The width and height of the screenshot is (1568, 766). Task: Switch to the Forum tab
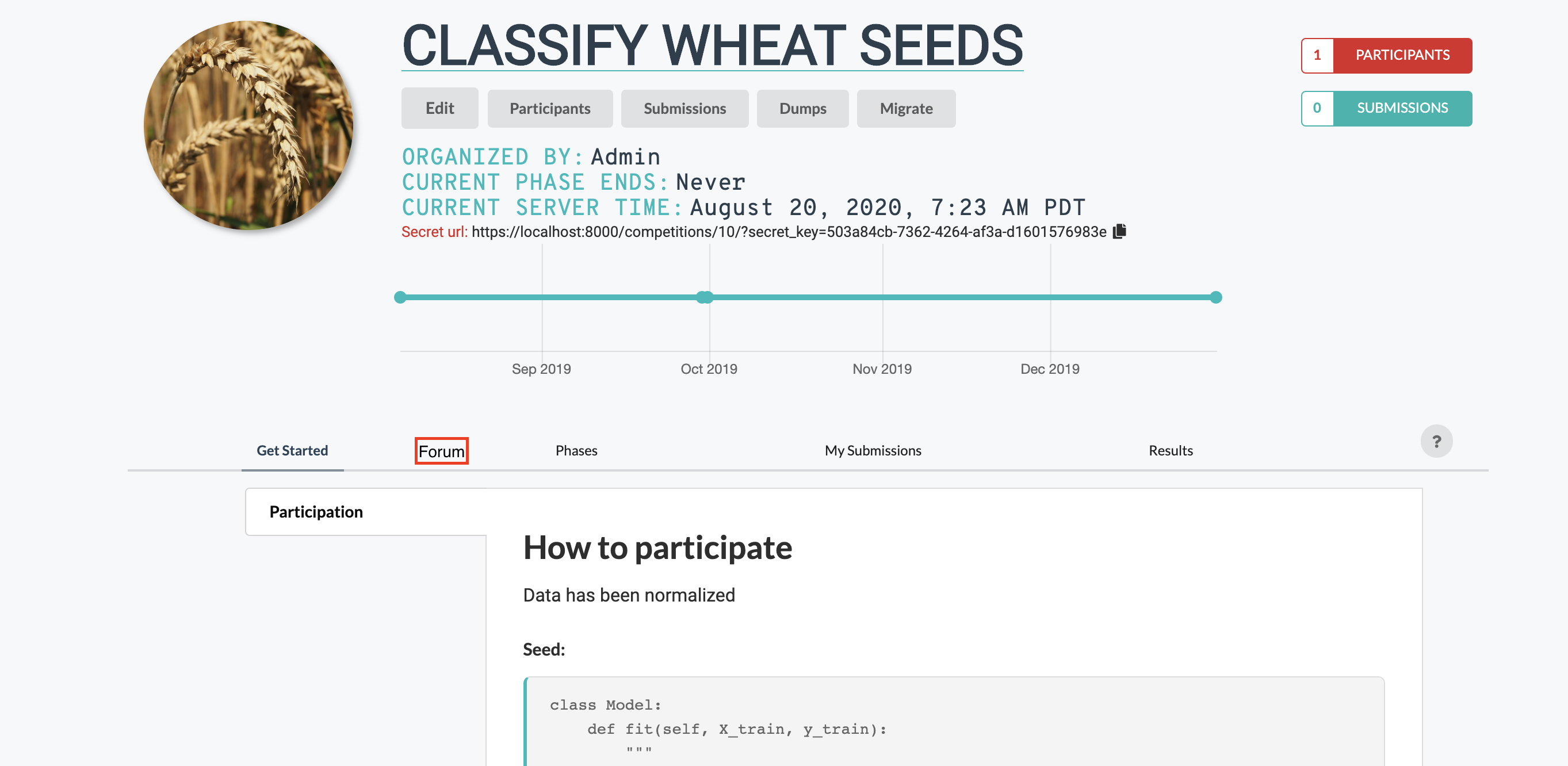tap(441, 451)
